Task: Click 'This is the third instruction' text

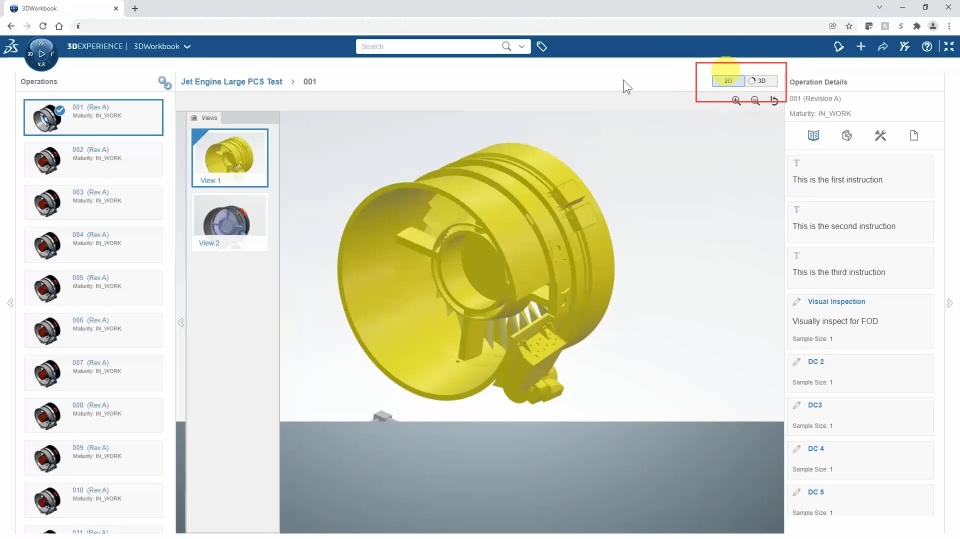Action: click(x=838, y=272)
